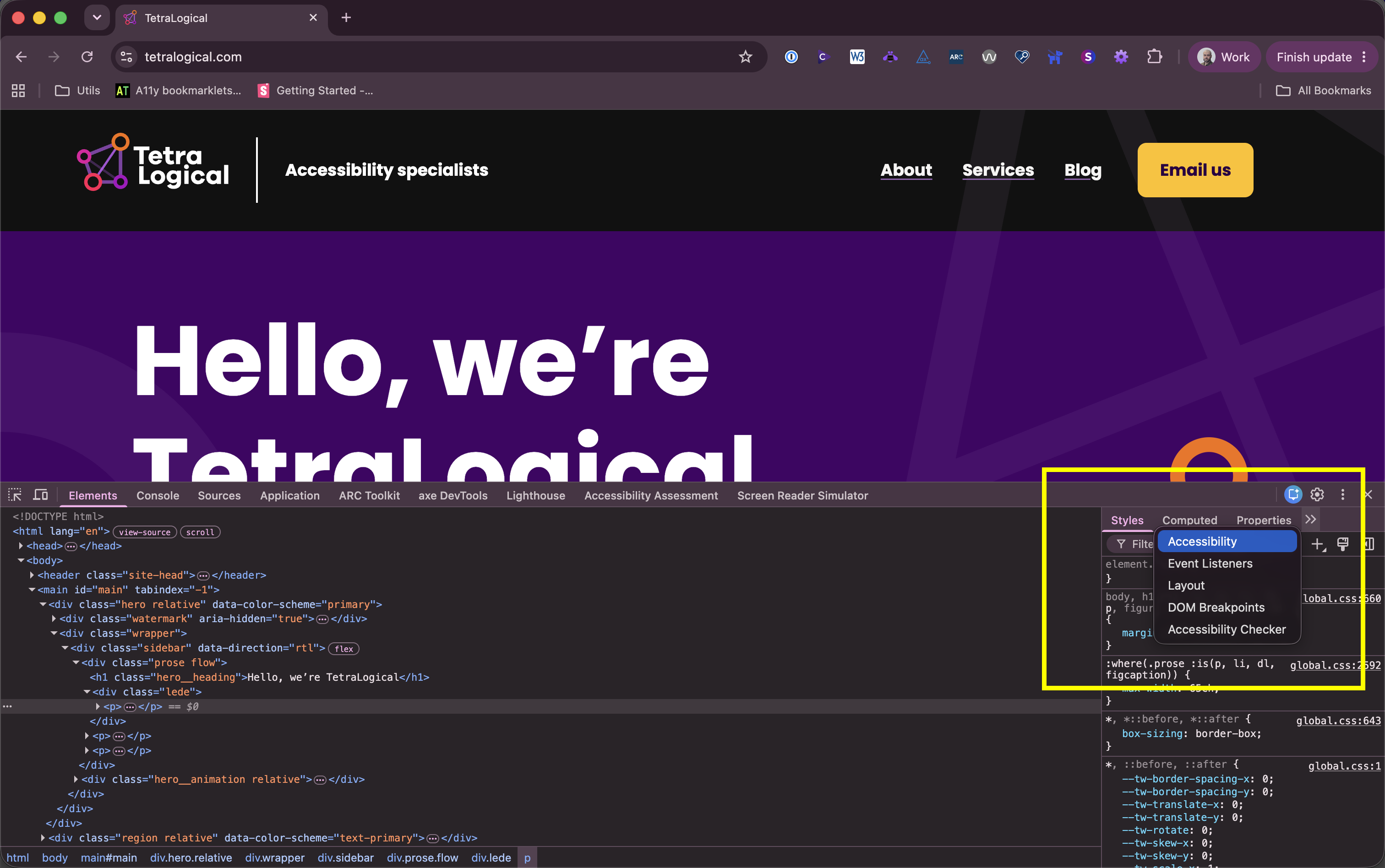This screenshot has height=868, width=1385.
Task: Open the About page link
Action: [907, 170]
